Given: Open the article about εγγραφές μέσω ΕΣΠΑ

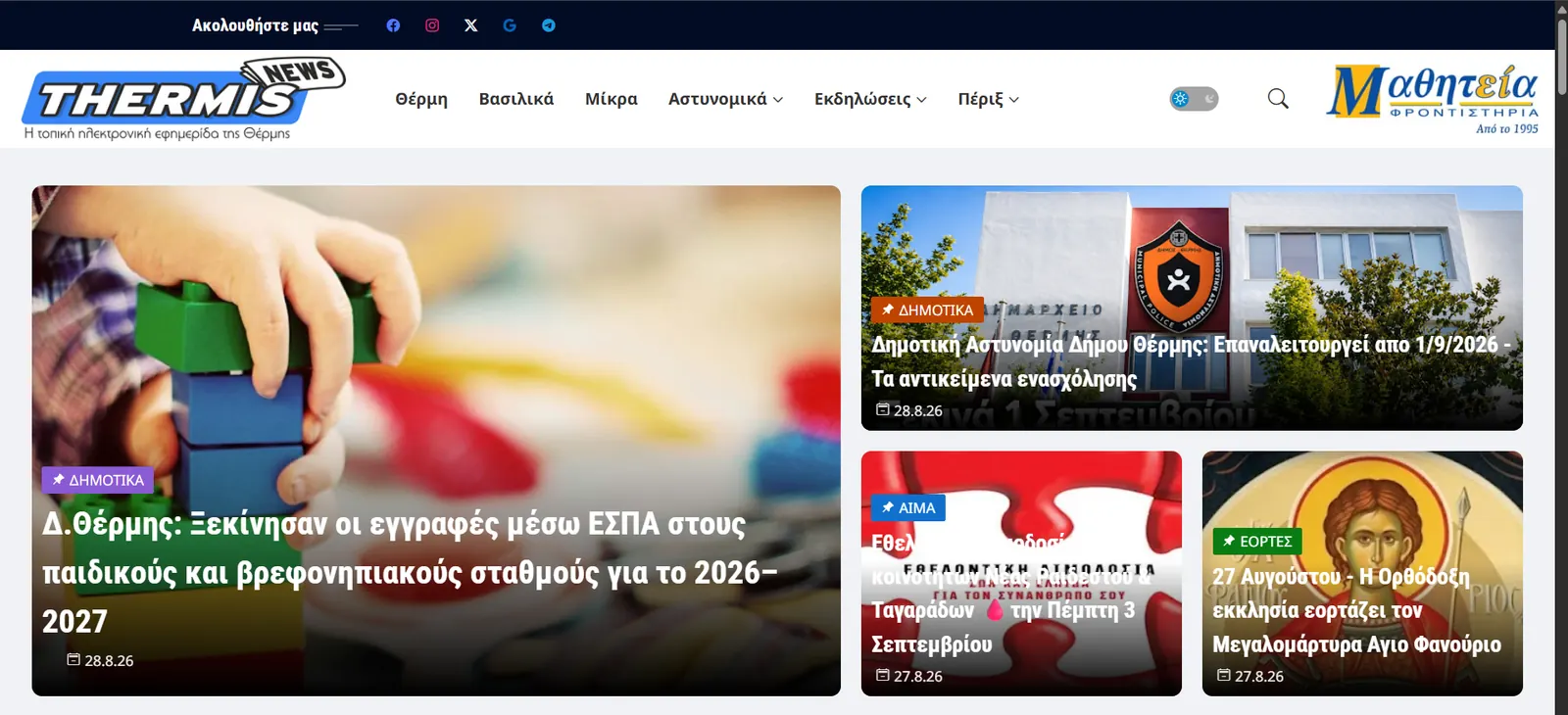Looking at the screenshot, I should click(x=410, y=572).
